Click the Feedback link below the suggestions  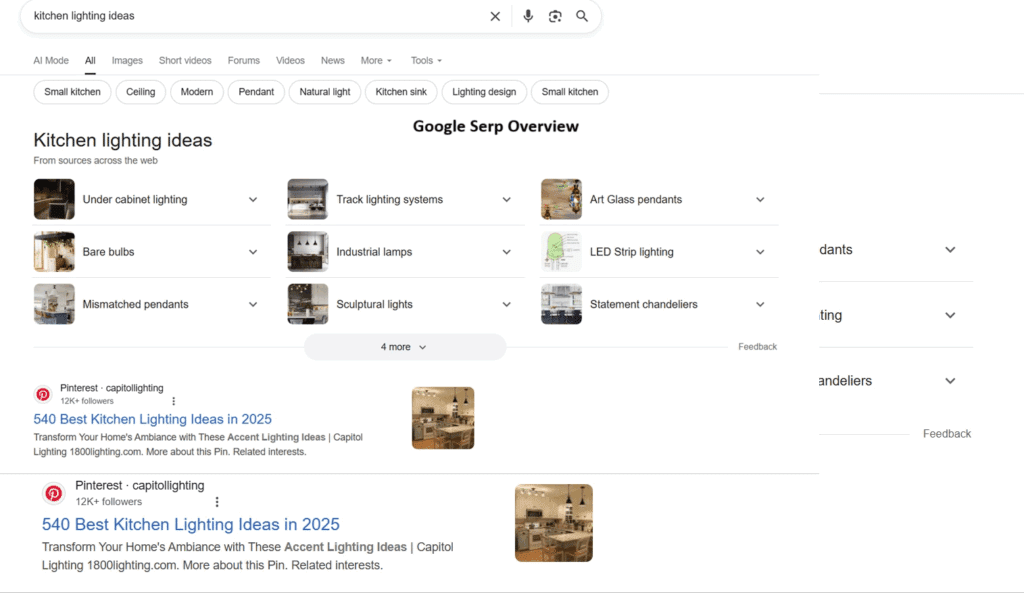[757, 346]
